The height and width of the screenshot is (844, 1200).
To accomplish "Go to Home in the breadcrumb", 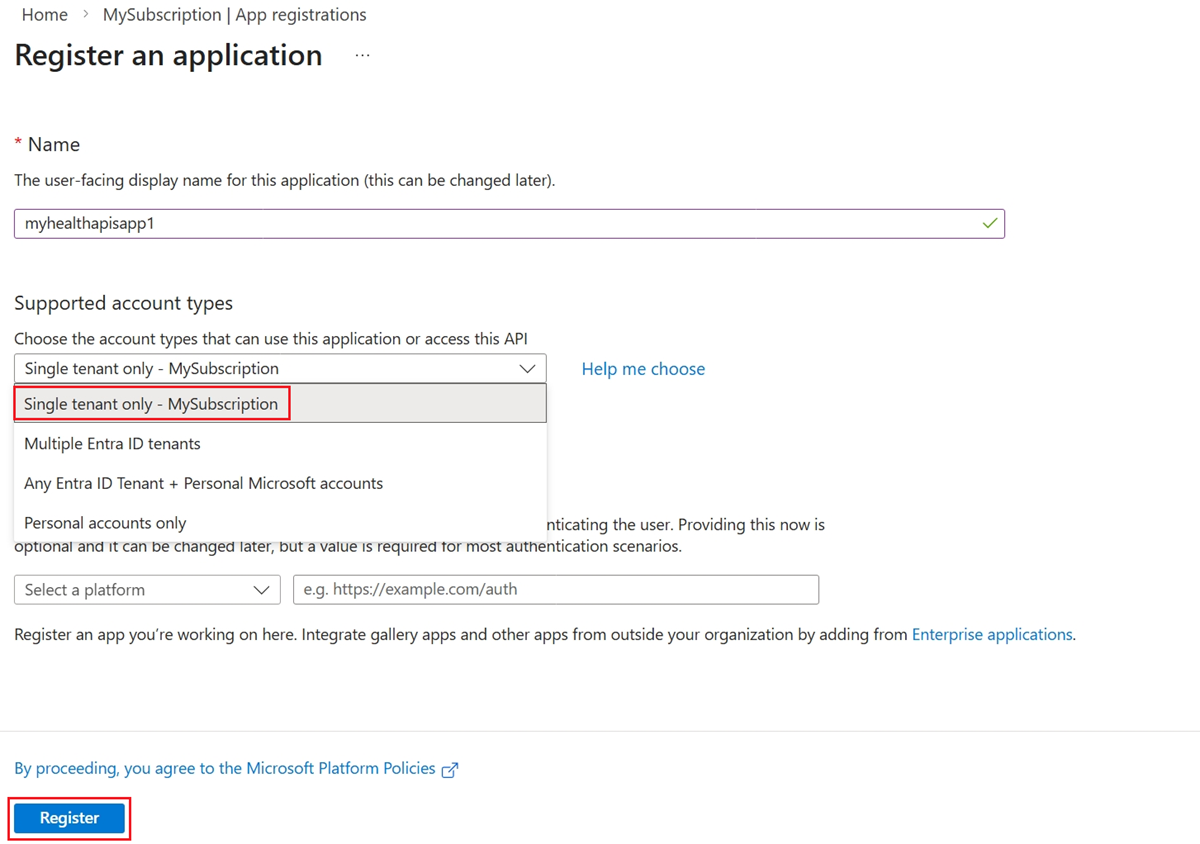I will pos(45,15).
